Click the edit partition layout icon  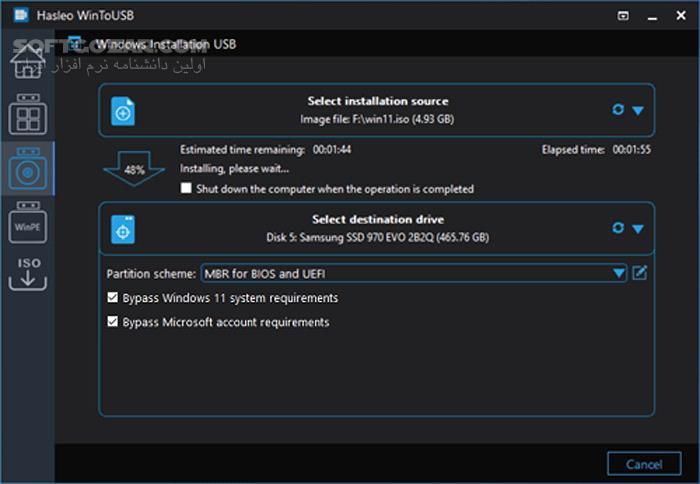[x=639, y=273]
